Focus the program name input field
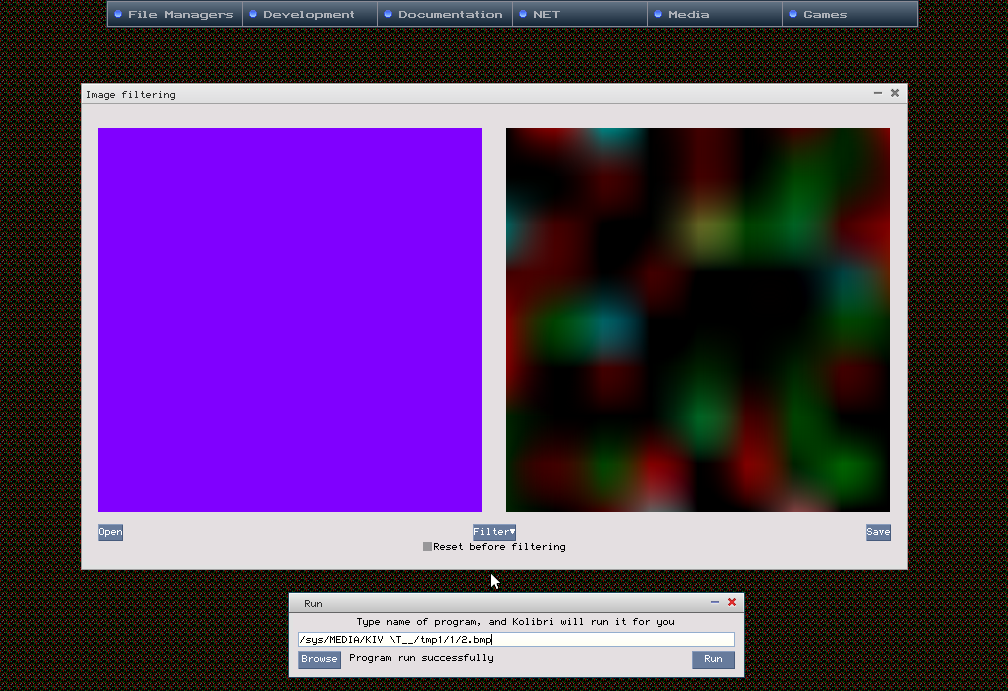The width and height of the screenshot is (1008, 691). 515,640
